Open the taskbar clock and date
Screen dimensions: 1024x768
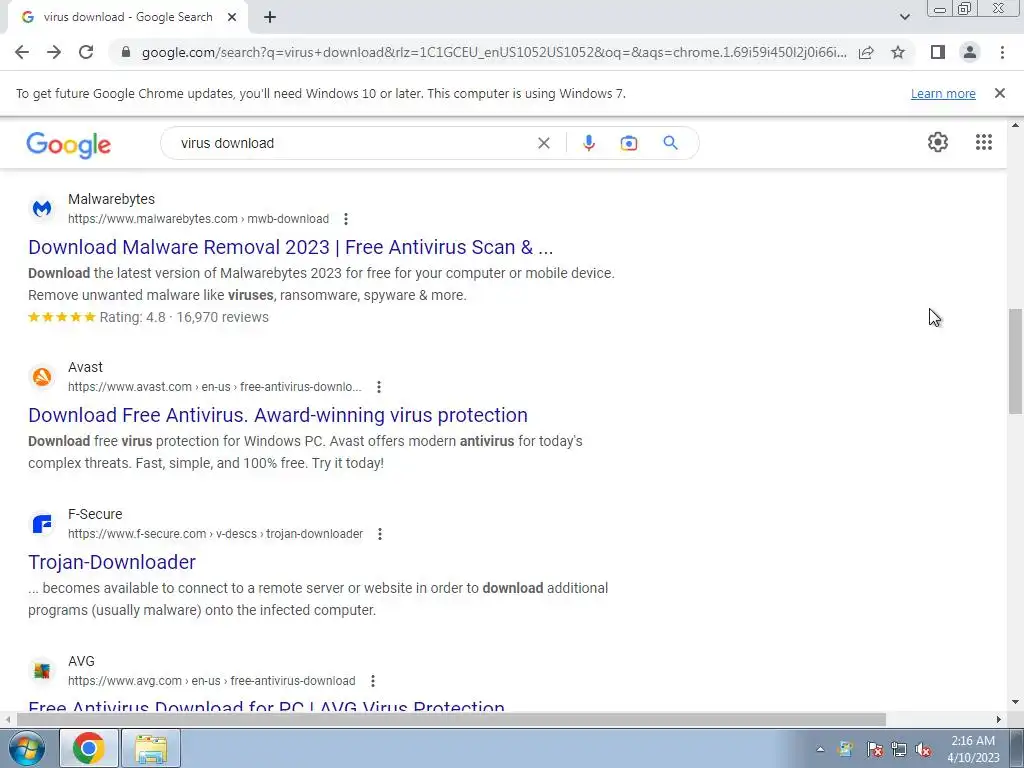tap(973, 749)
